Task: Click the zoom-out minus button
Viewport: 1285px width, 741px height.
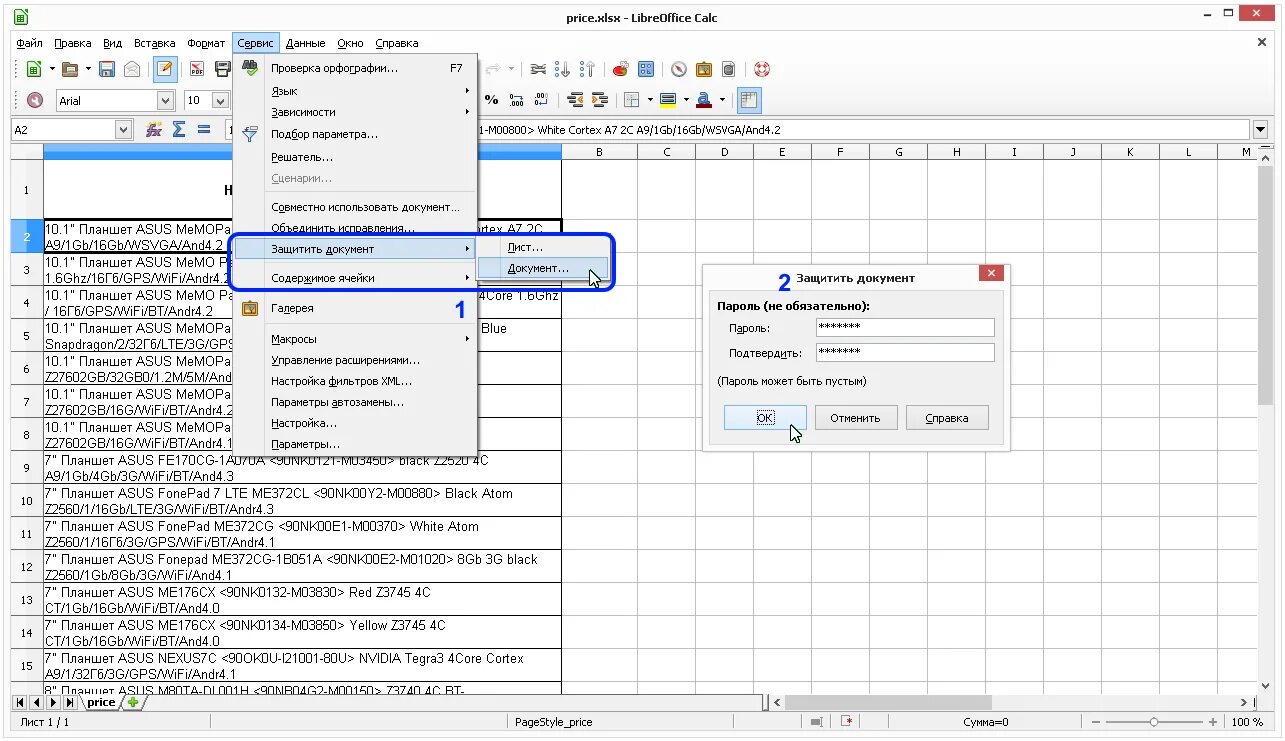Action: (1095, 722)
